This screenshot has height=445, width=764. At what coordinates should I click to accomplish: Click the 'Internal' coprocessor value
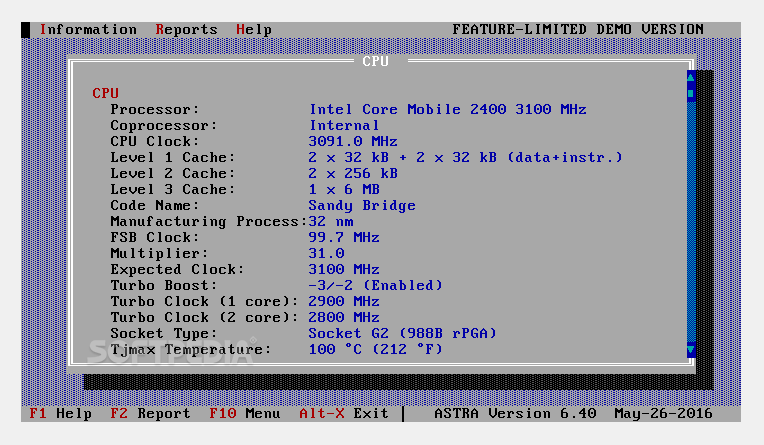point(344,125)
